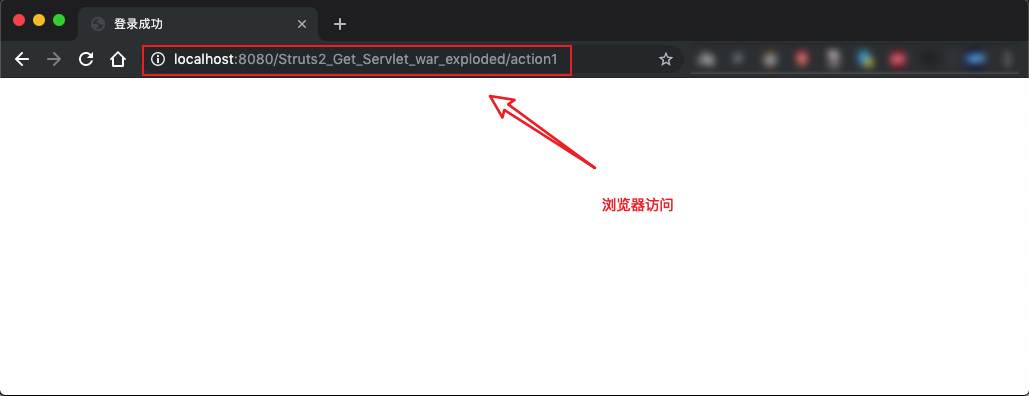The image size is (1029, 396).
Task: Go back to the previous page
Action: point(22,60)
